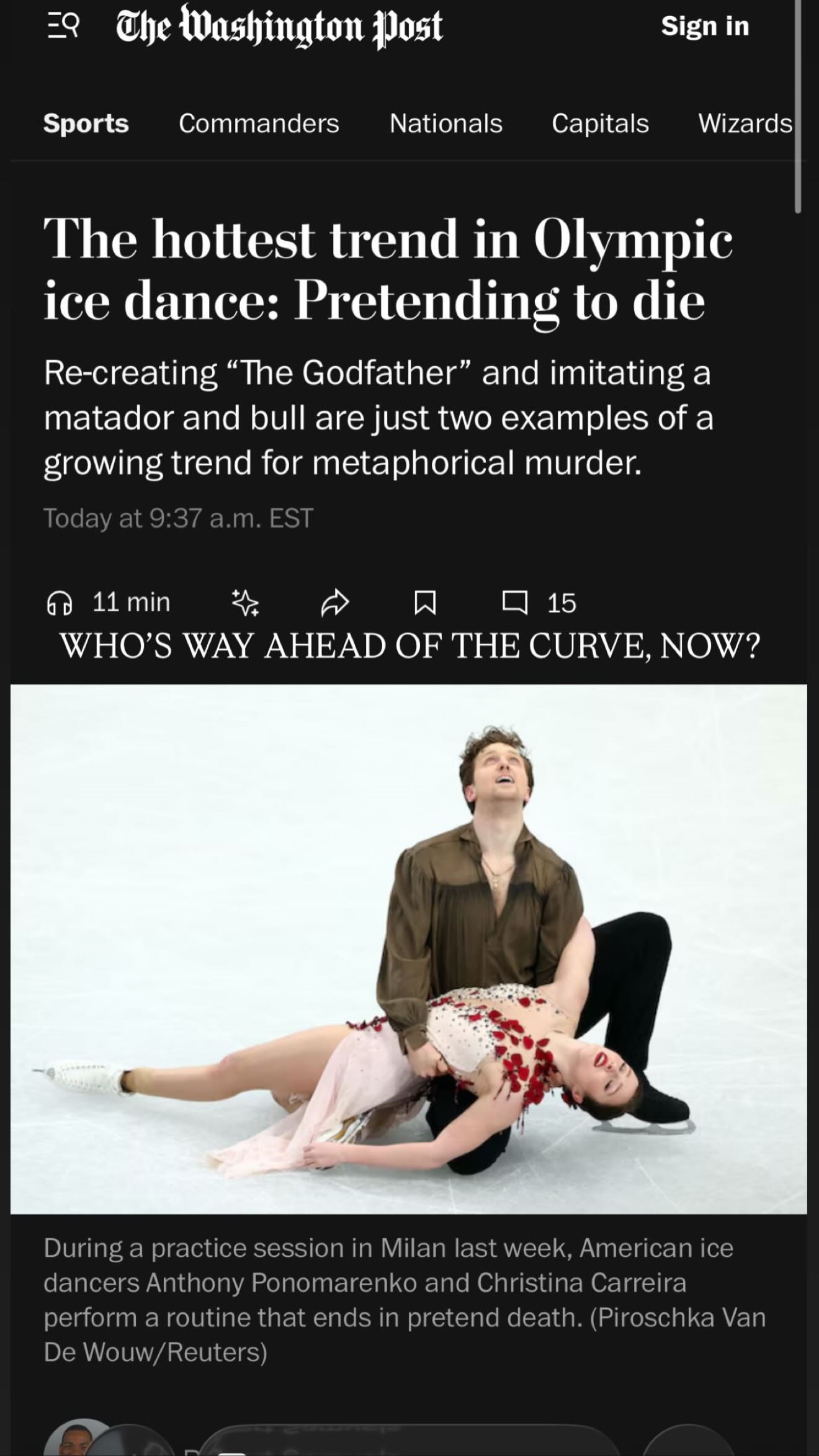
Task: Click the page scrollbar thumb
Action: click(x=798, y=107)
